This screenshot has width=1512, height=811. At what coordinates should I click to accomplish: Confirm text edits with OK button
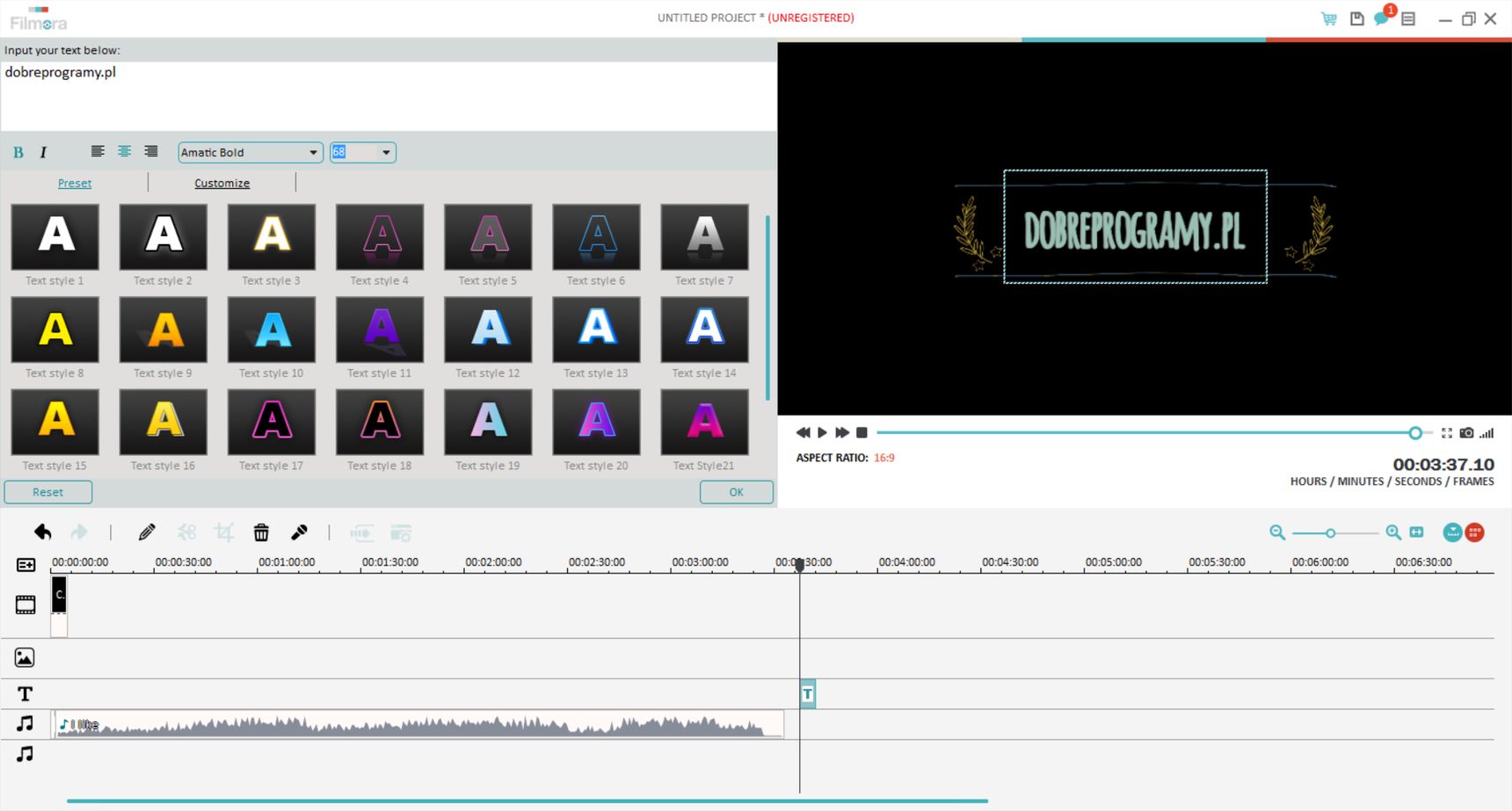(737, 492)
